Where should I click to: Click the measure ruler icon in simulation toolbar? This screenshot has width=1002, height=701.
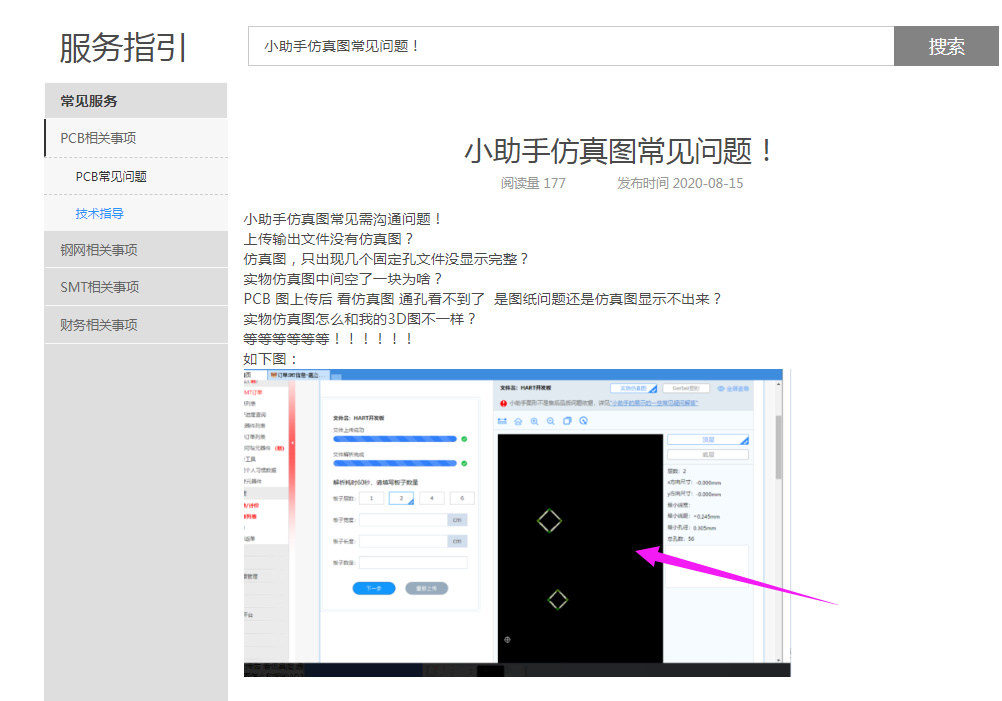tap(502, 421)
